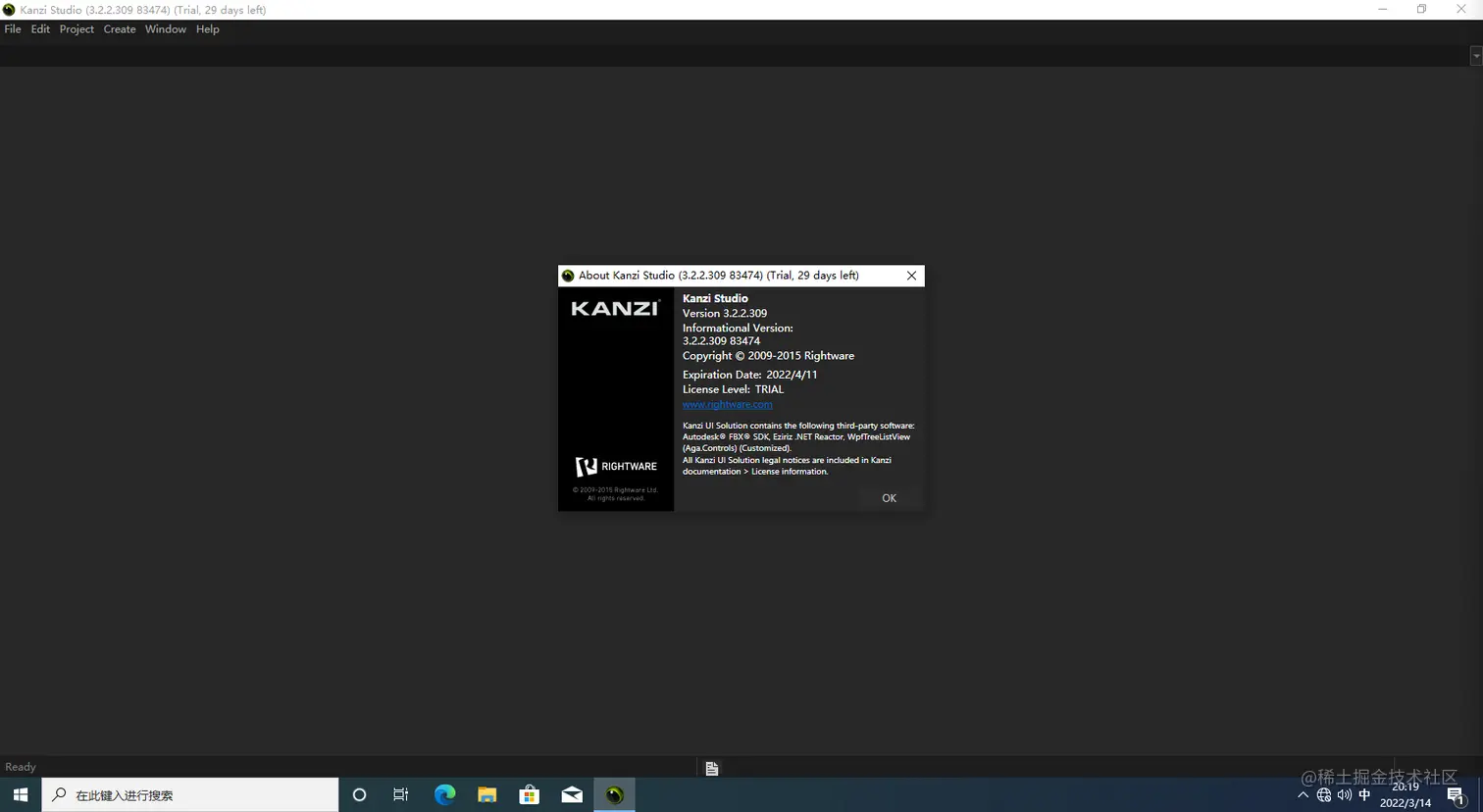Focus the taskbar search box
Screen dimensions: 1483x812
(x=190, y=794)
